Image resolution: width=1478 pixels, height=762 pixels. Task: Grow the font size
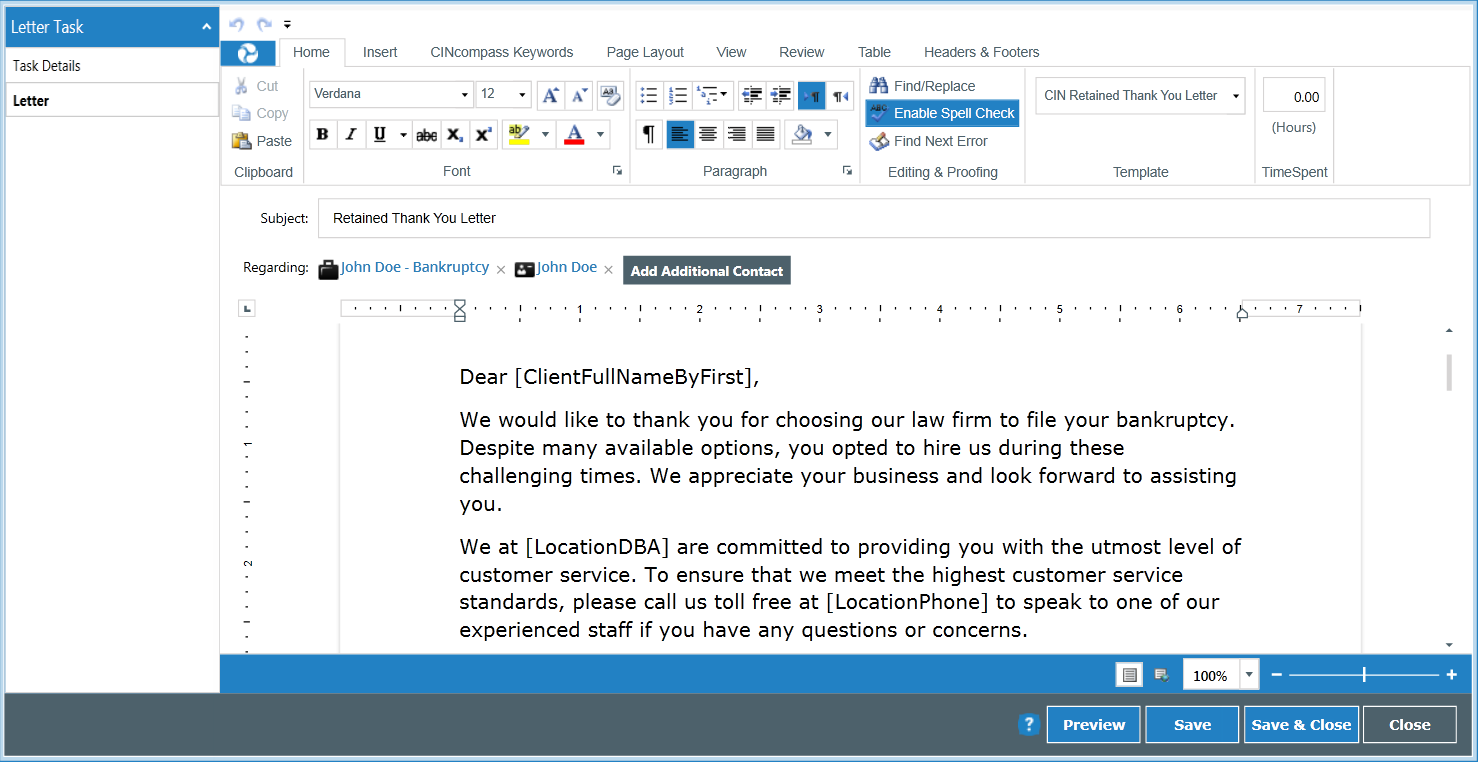[x=550, y=96]
